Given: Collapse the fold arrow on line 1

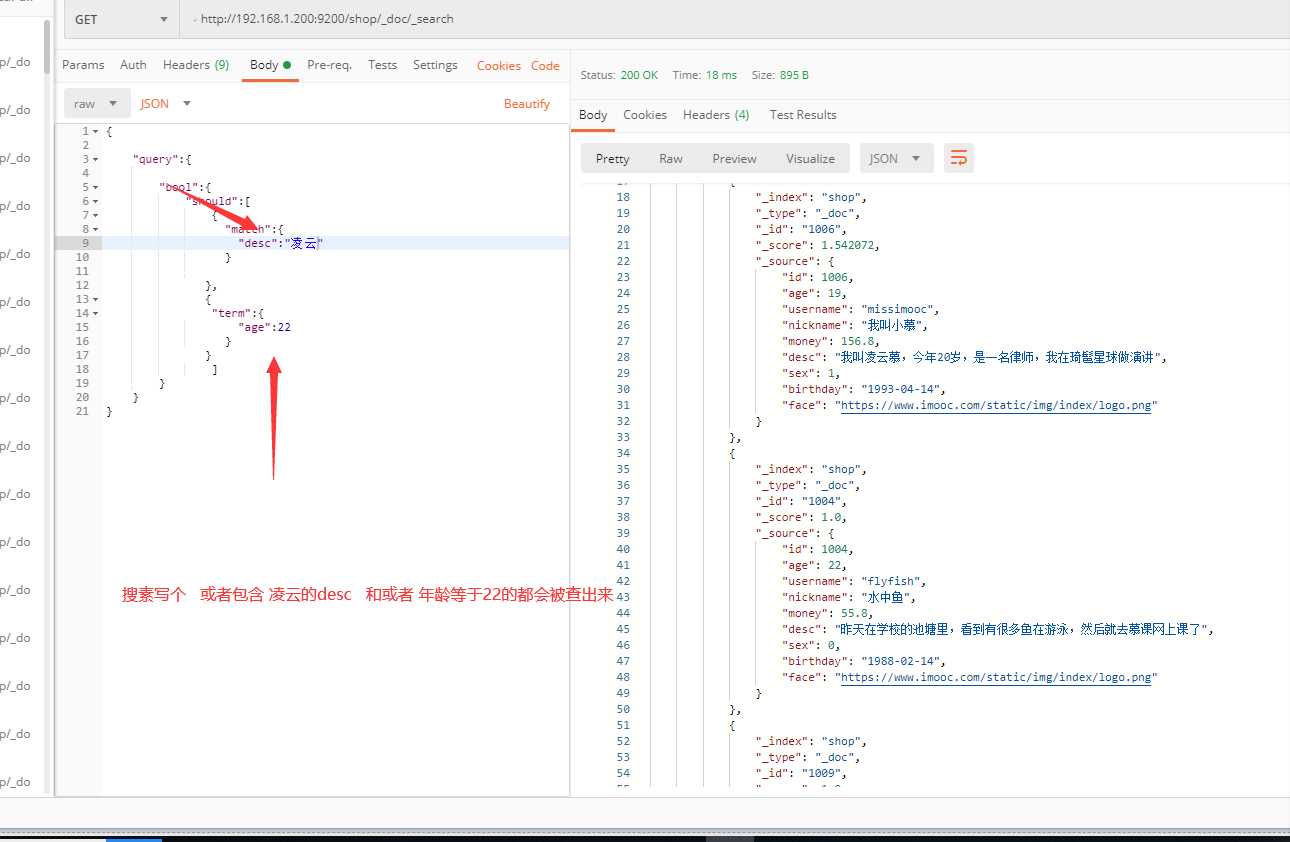Looking at the screenshot, I should click(x=96, y=131).
